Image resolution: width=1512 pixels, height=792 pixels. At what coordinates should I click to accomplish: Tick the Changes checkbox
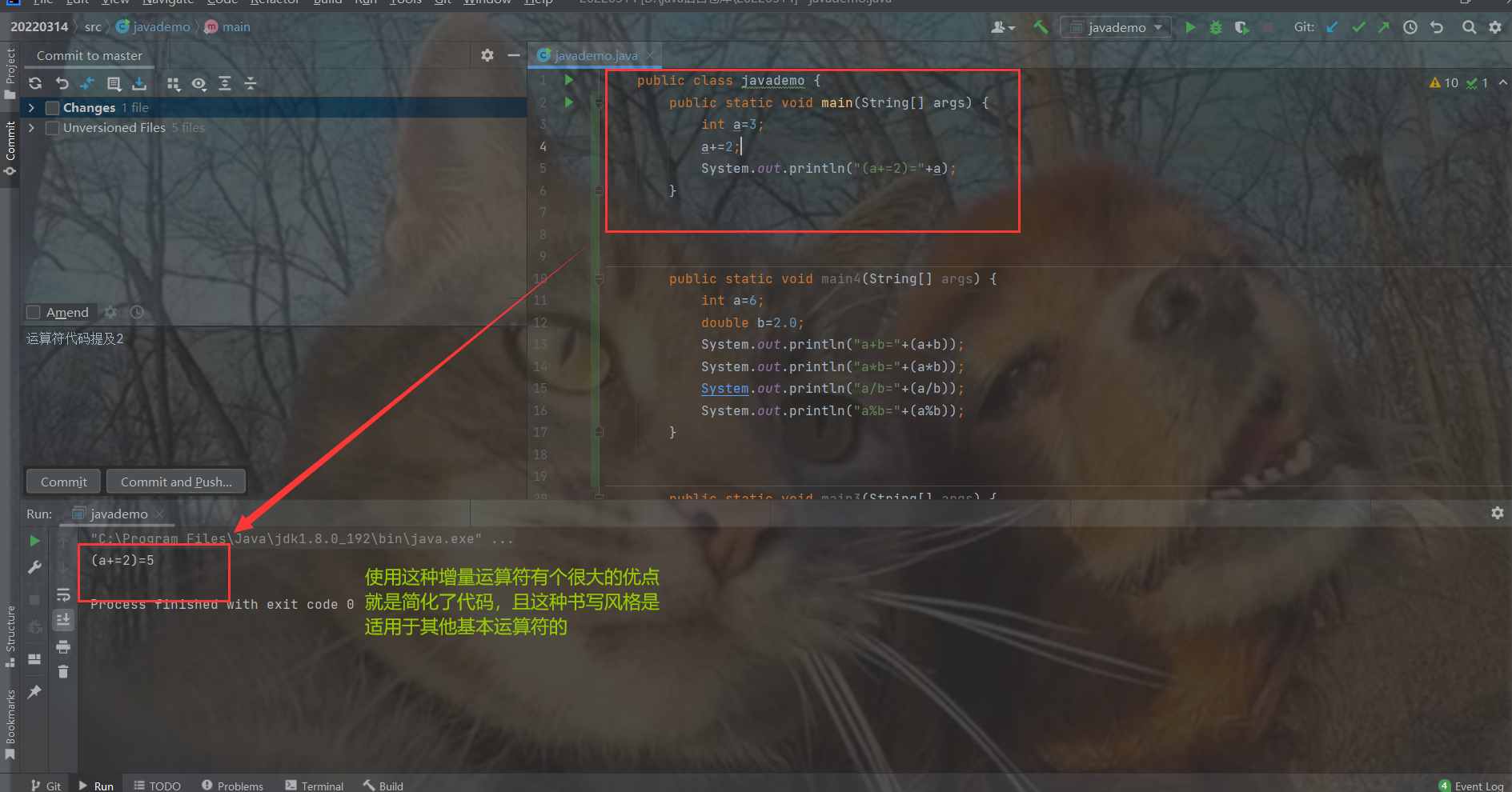click(53, 108)
